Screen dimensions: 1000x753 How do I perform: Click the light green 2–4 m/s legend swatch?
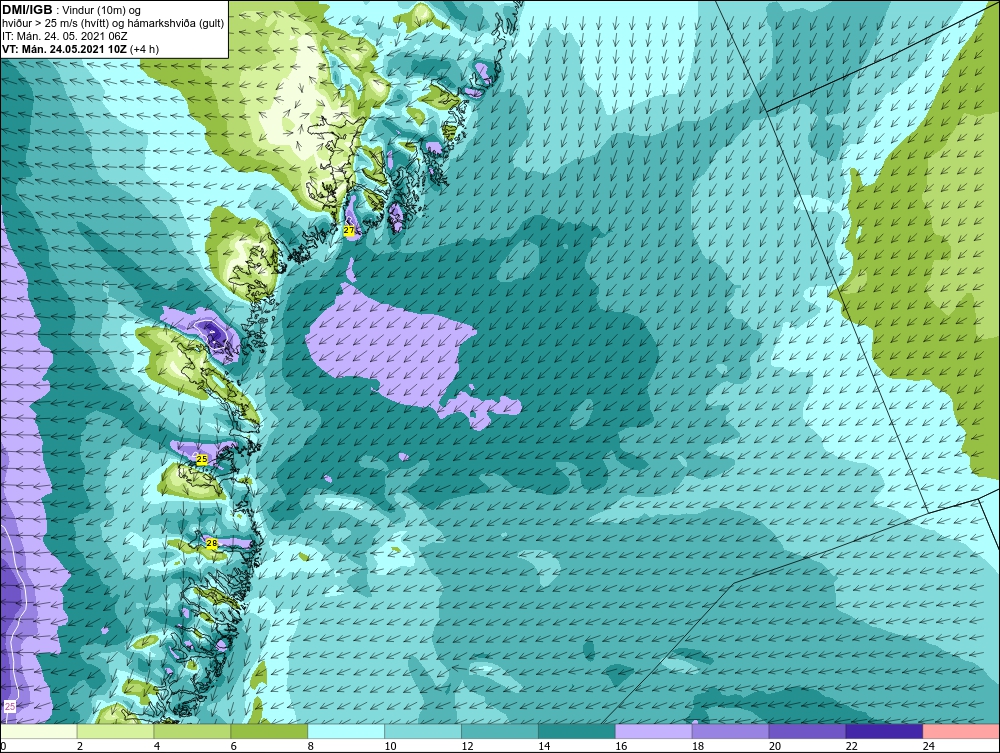point(115,731)
